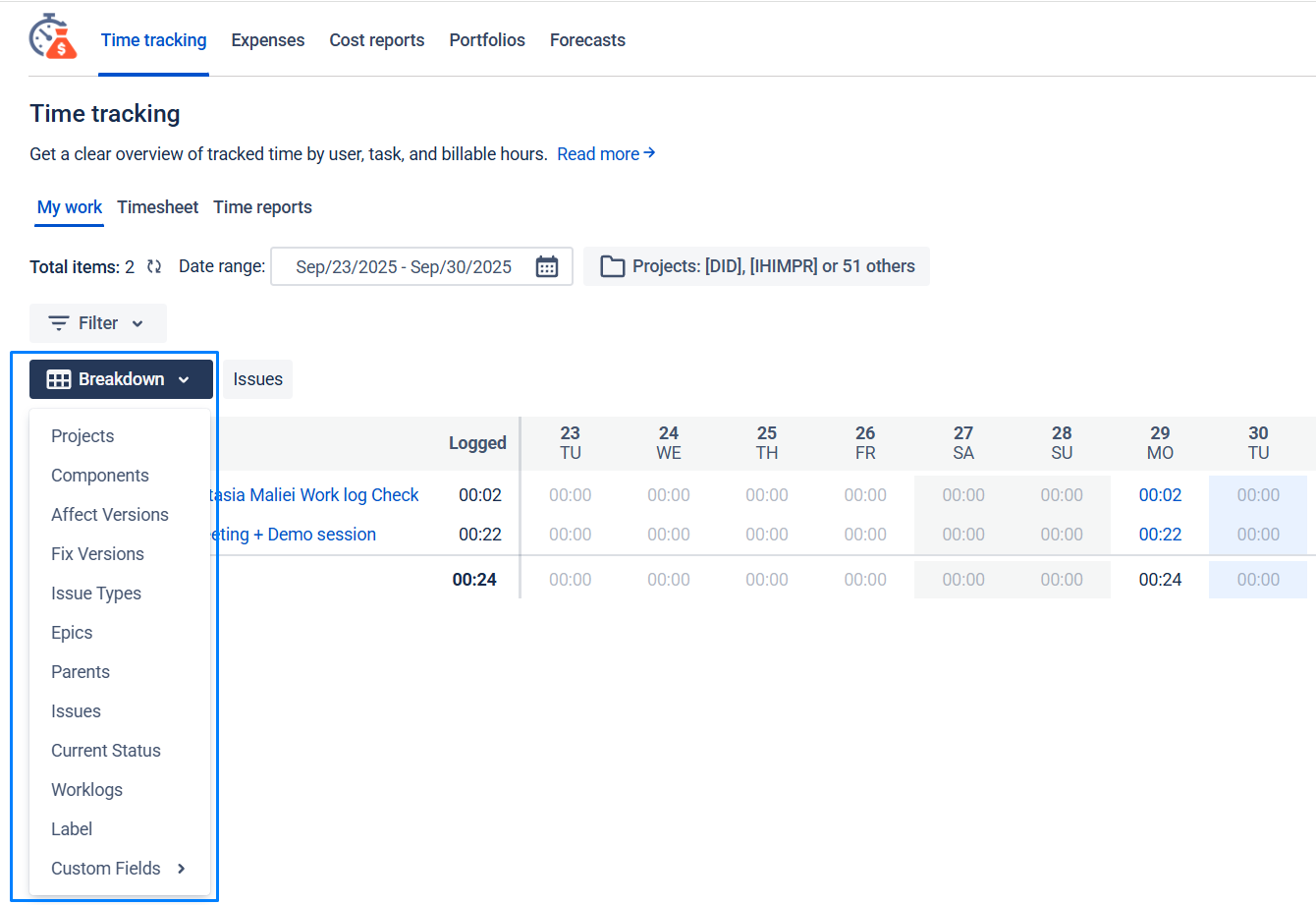
Task: Click the stopwatch money-bag app logo
Action: [x=53, y=37]
